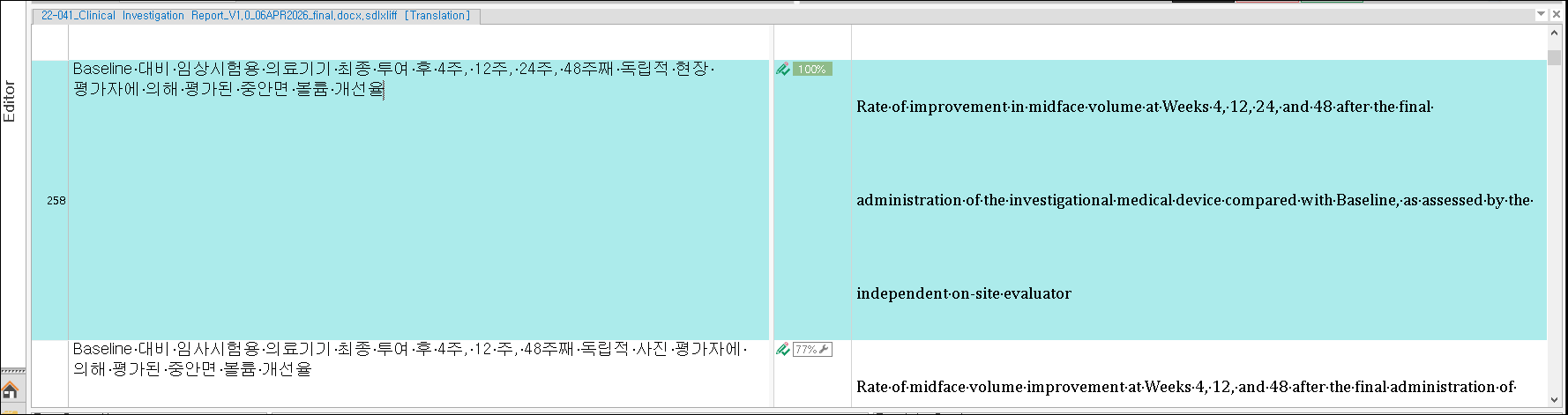1568x415 pixels.
Task: Click the editor scrollbar down arrow
Action: (1554, 400)
